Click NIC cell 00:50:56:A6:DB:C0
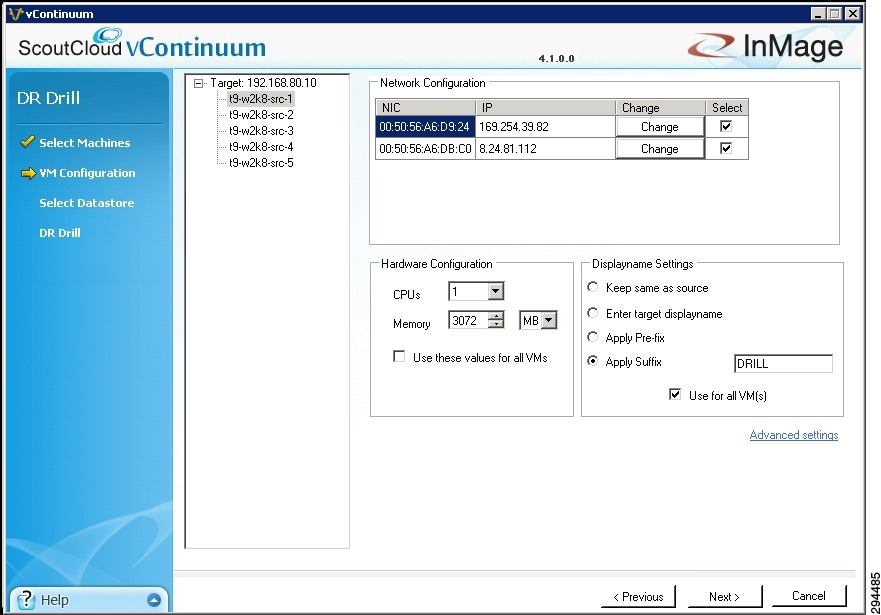Viewport: 881px width, 615px height. click(425, 149)
